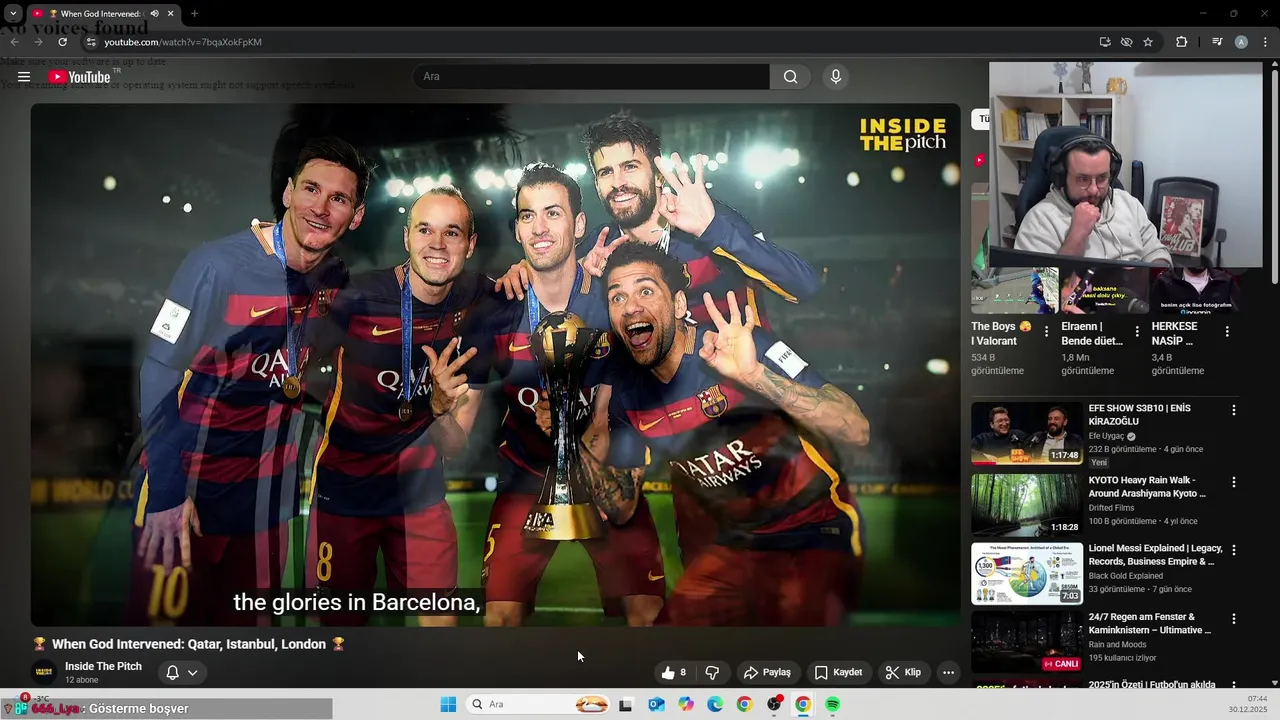
Task: Start voice search with the microphone
Action: tap(836, 77)
